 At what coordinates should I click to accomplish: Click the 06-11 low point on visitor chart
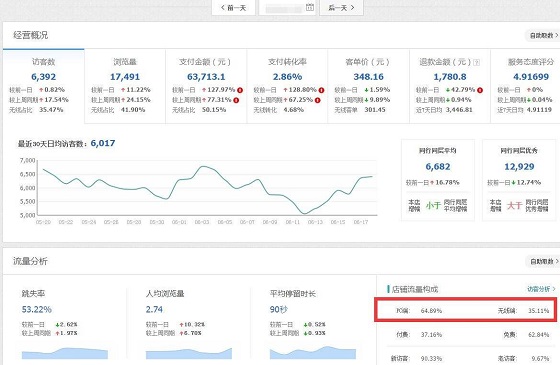pyautogui.click(x=304, y=214)
